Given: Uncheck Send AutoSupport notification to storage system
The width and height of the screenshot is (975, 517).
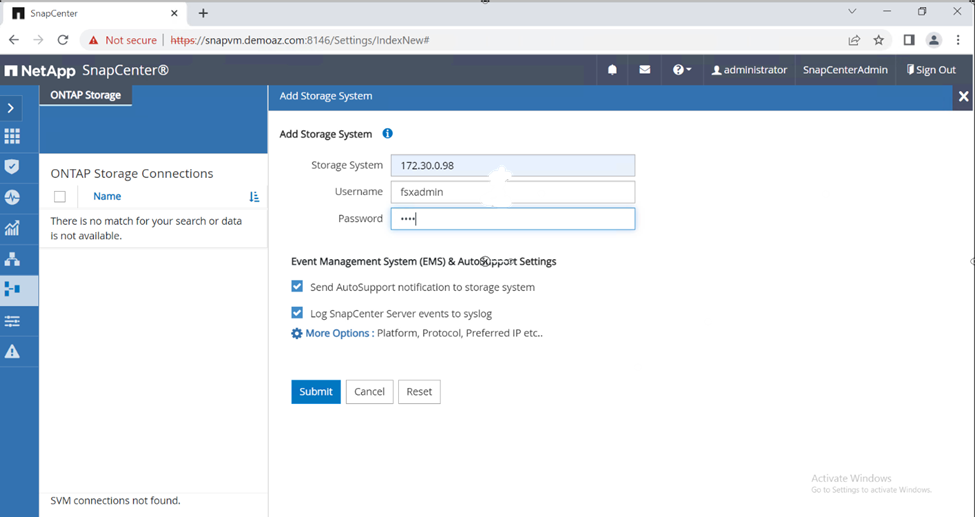Looking at the screenshot, I should click(x=297, y=286).
